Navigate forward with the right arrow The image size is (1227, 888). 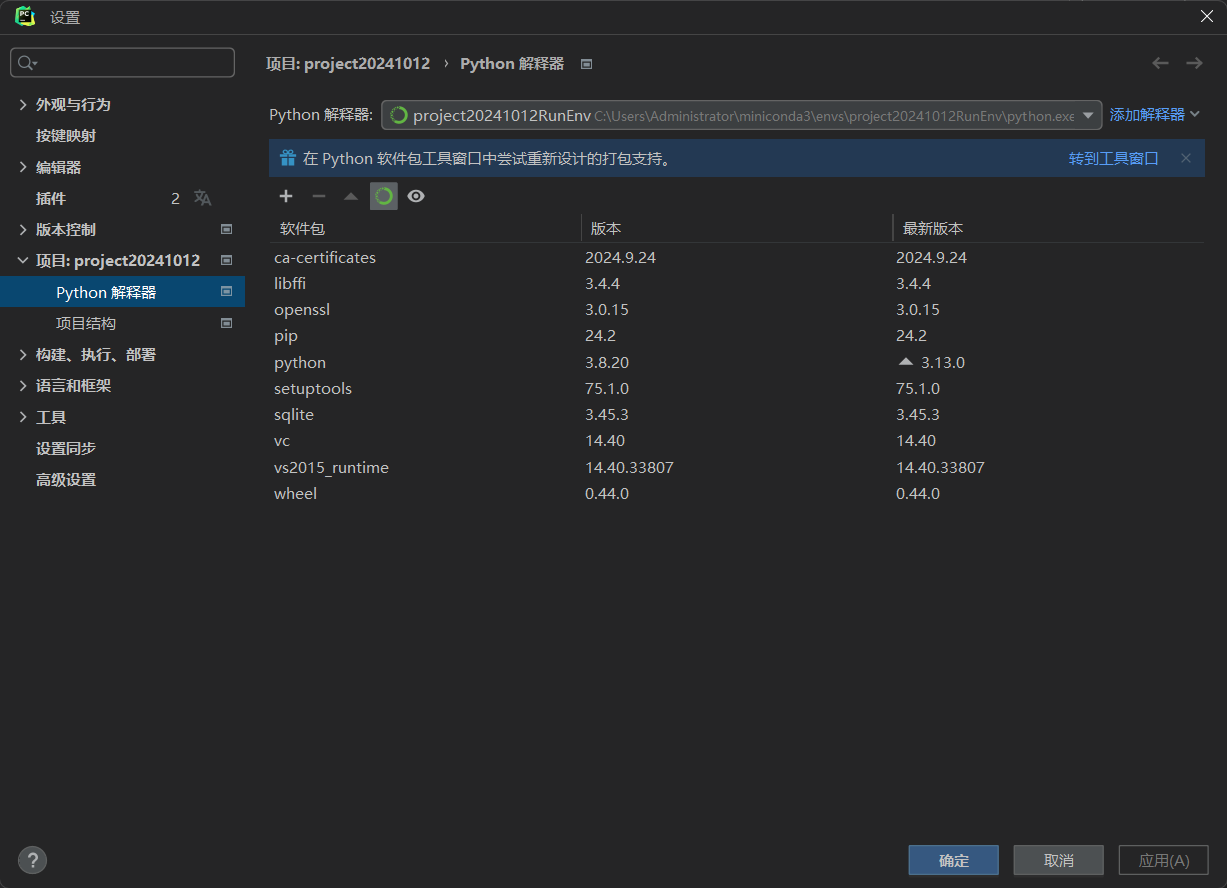(1194, 63)
